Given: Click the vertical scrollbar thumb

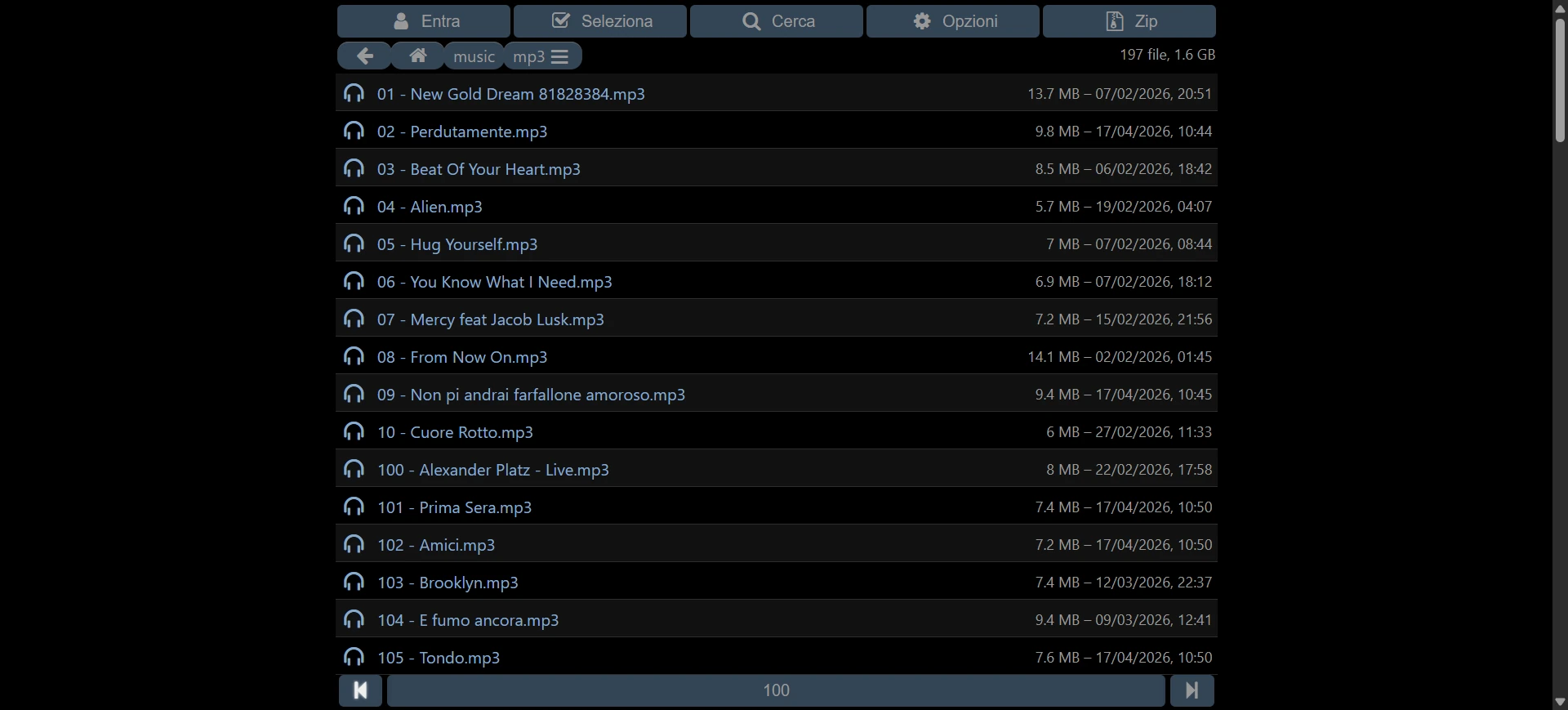Looking at the screenshot, I should click(1560, 79).
